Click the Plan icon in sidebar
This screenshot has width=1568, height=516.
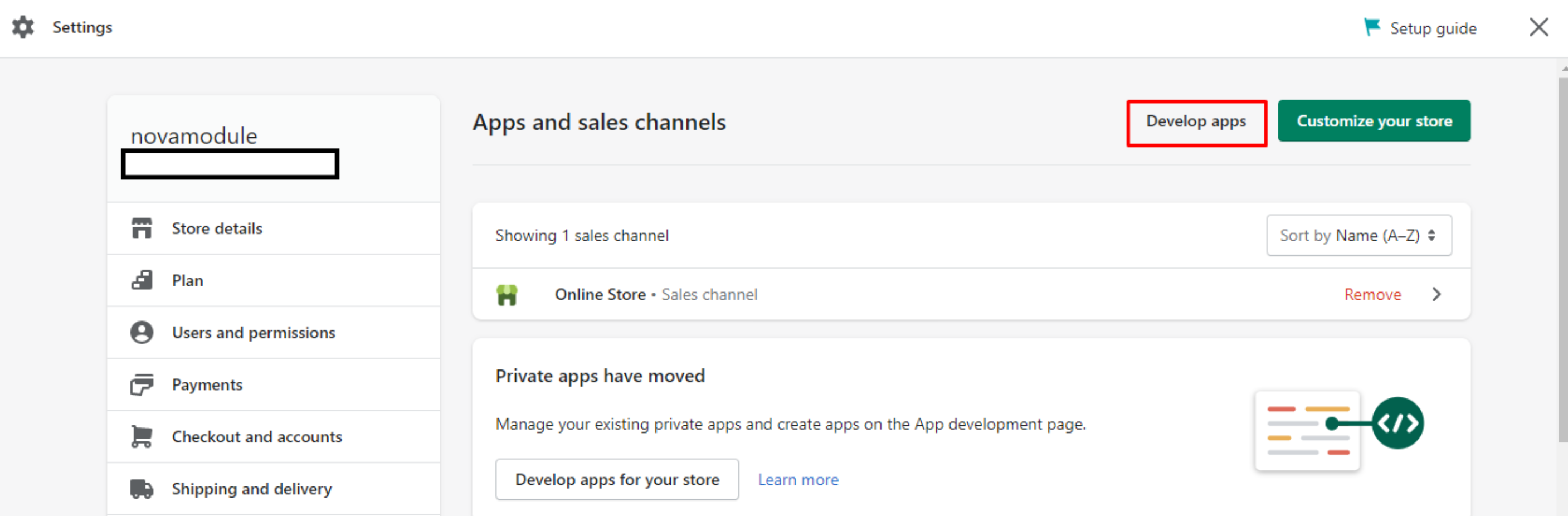pos(142,280)
